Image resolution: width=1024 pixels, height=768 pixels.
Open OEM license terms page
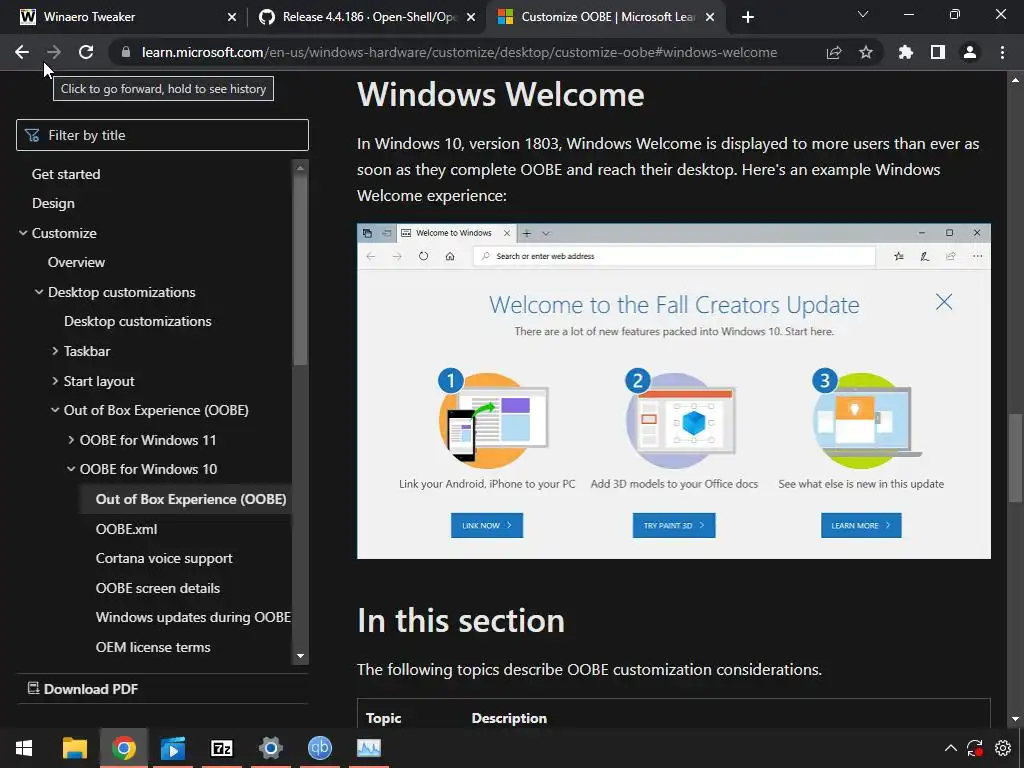click(x=153, y=647)
